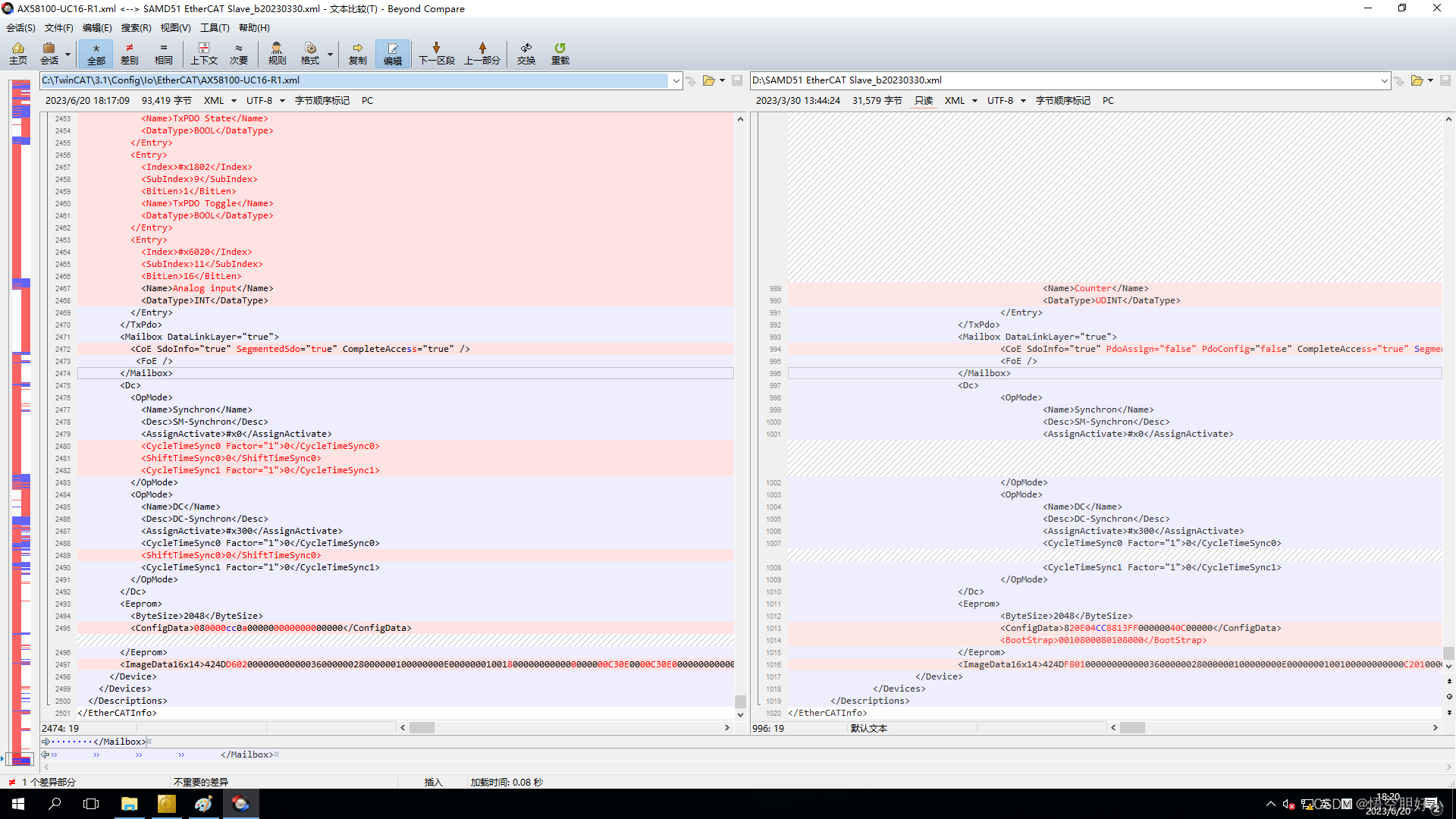Open left pane UTF-8 encoding dropdown
The image size is (1456, 819).
(x=265, y=101)
